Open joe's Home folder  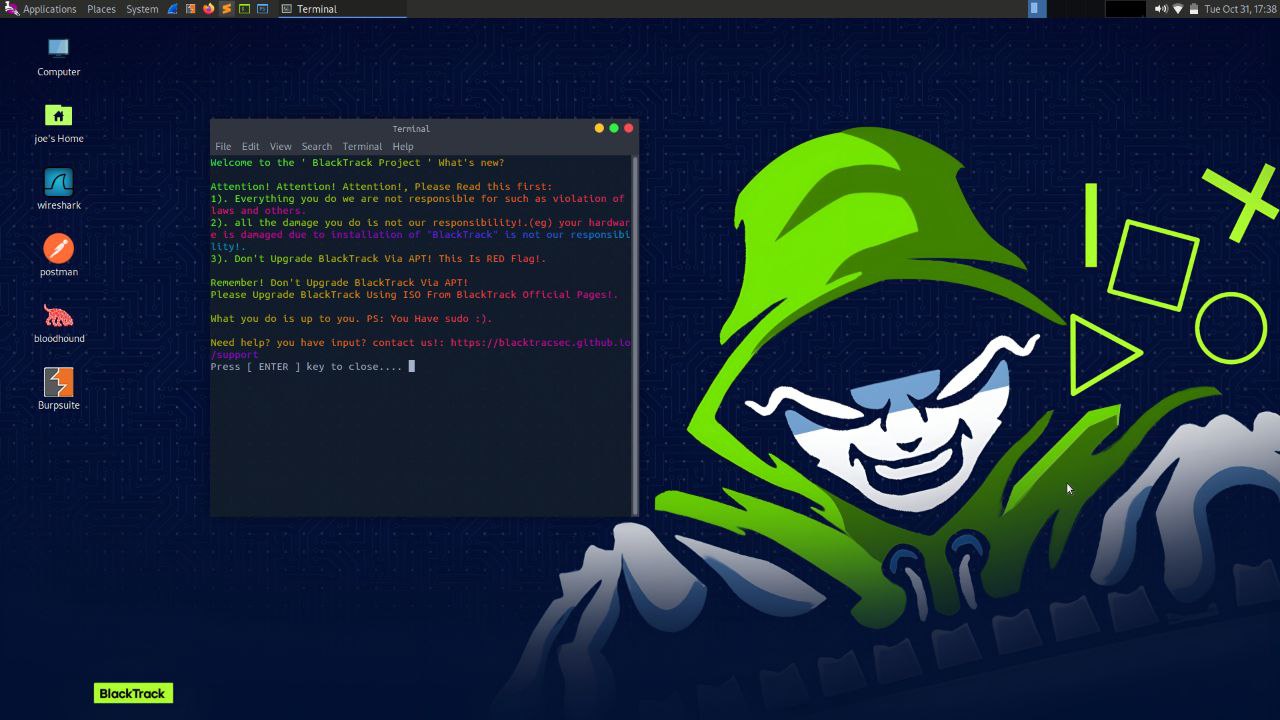[x=58, y=116]
